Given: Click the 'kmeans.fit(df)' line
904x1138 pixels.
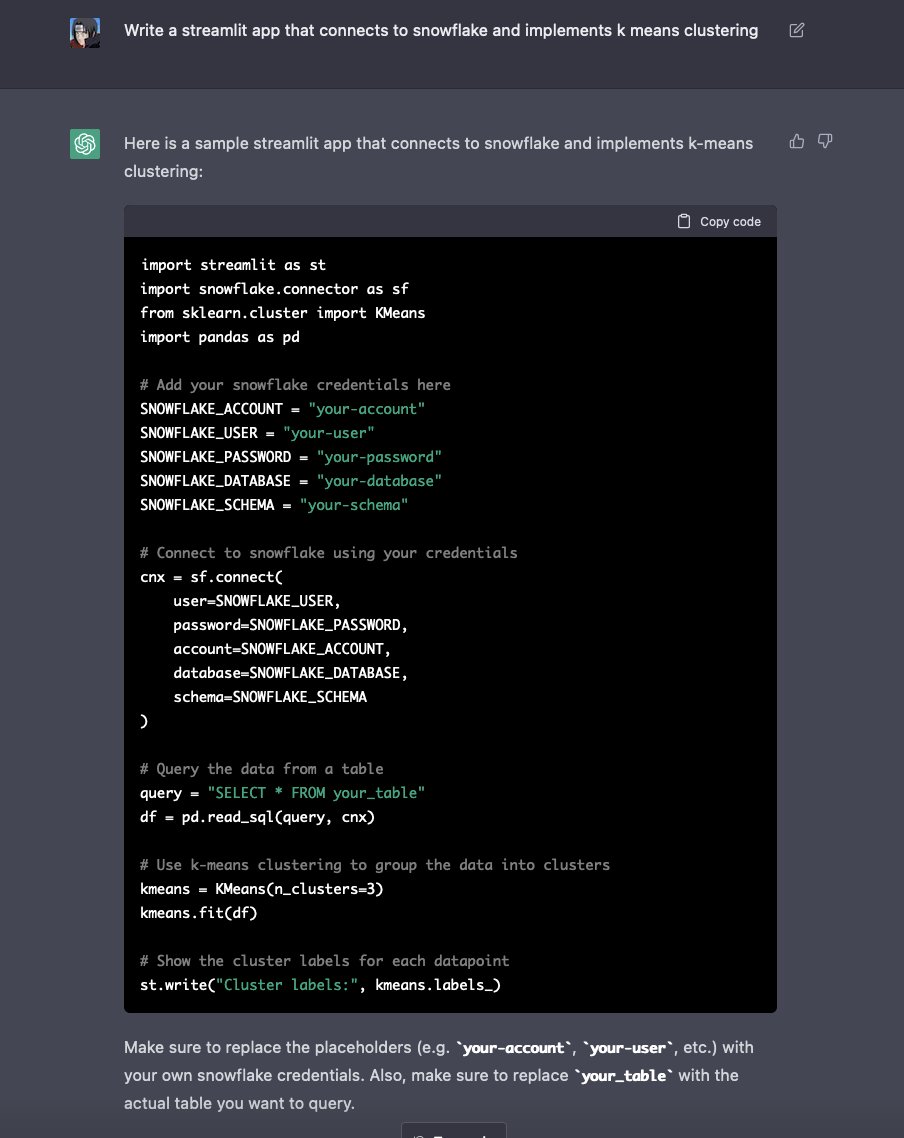Looking at the screenshot, I should (x=199, y=912).
